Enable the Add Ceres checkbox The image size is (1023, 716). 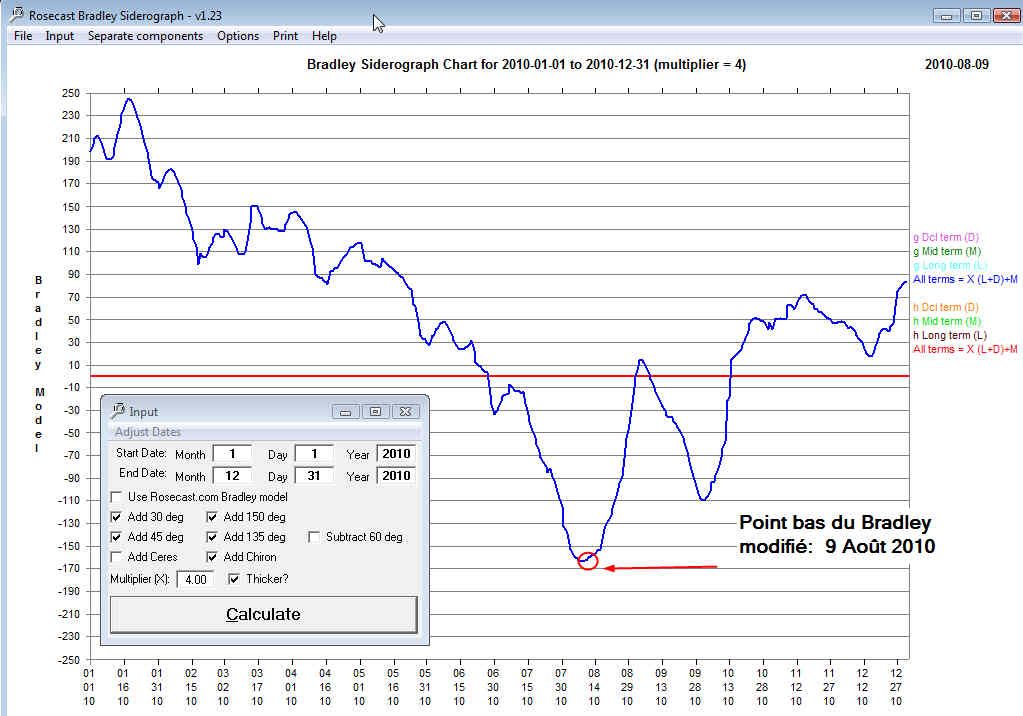118,557
